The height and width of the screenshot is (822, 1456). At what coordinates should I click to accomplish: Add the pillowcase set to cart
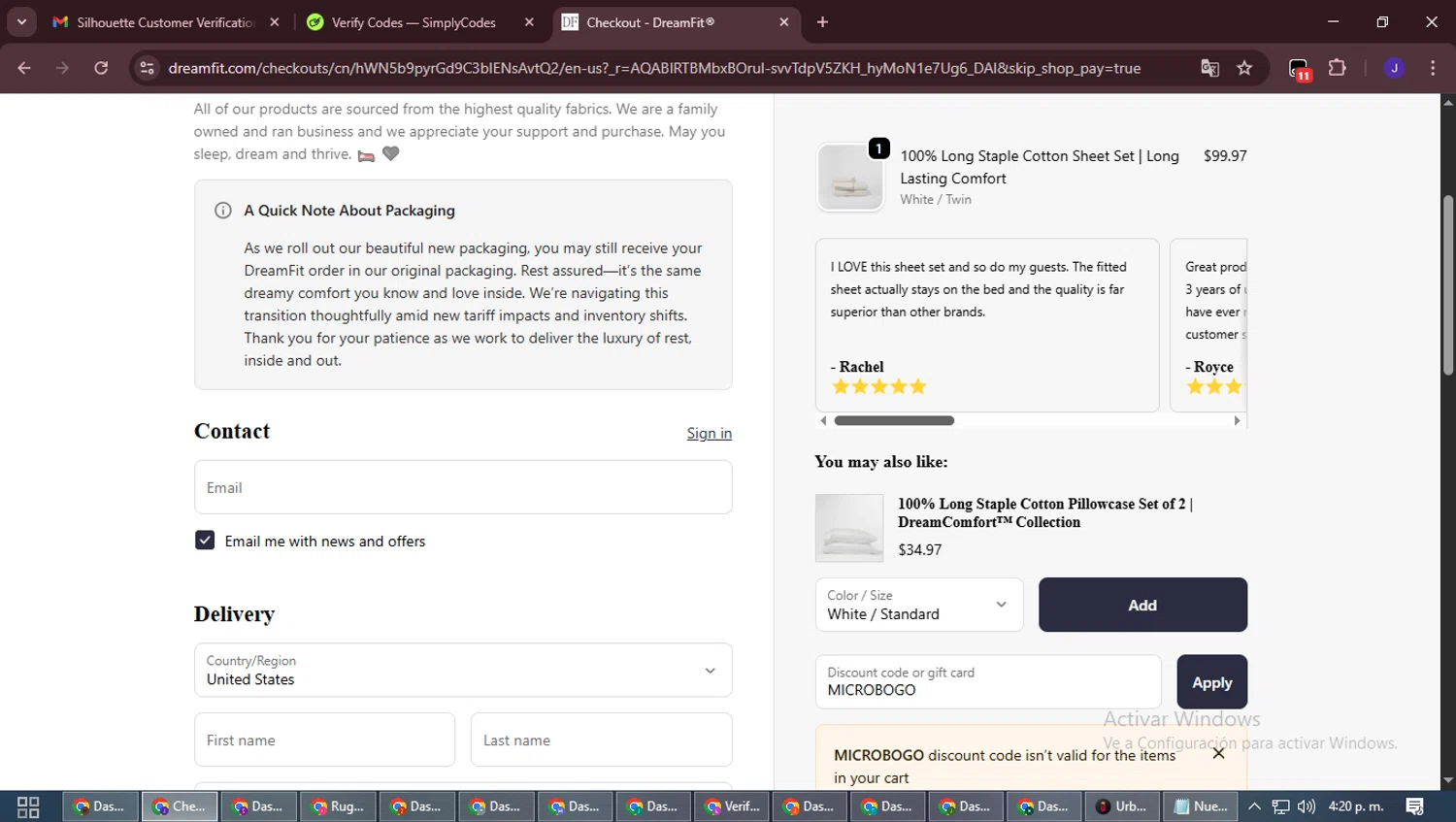(x=1142, y=605)
